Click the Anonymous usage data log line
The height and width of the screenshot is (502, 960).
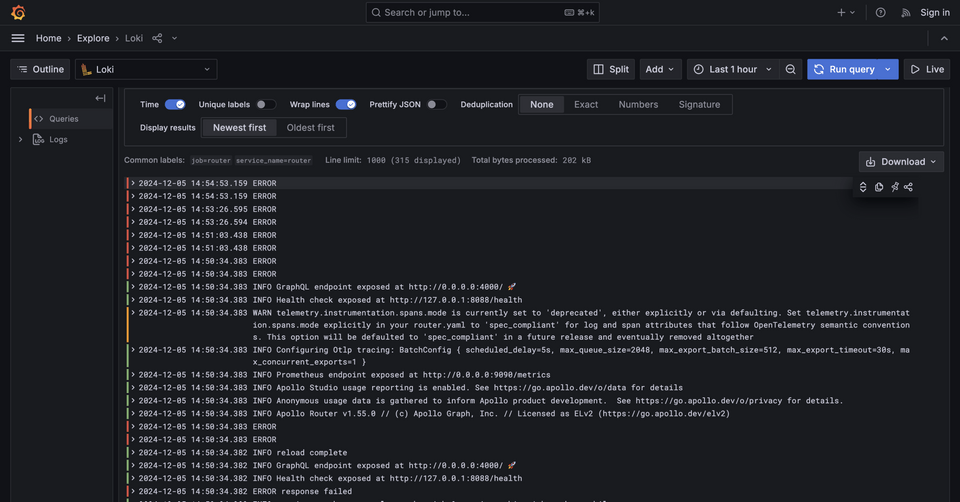point(548,400)
